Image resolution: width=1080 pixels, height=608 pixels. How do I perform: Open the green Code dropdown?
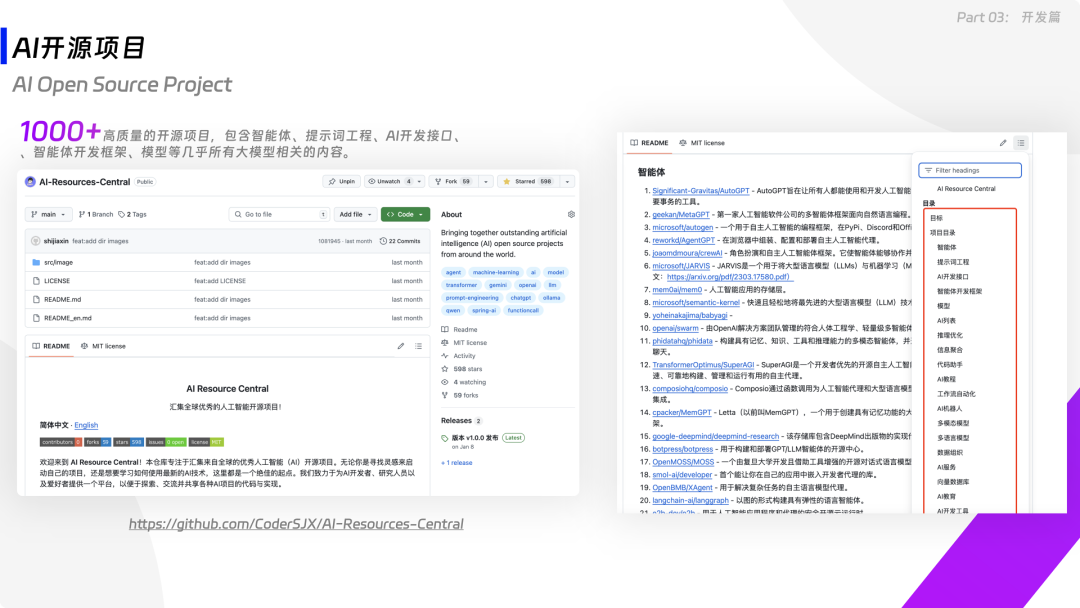tap(405, 214)
